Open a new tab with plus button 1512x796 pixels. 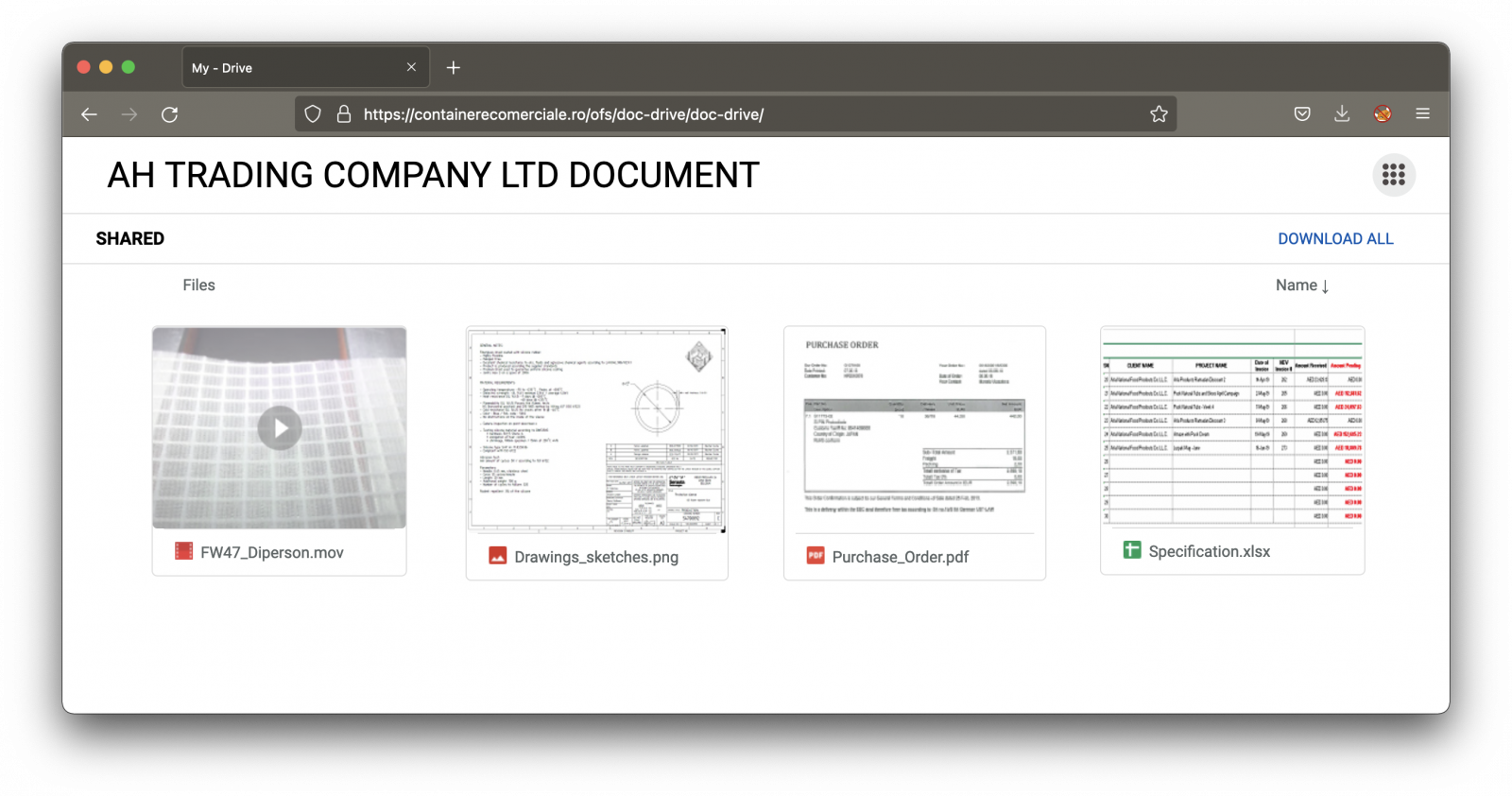tap(454, 68)
